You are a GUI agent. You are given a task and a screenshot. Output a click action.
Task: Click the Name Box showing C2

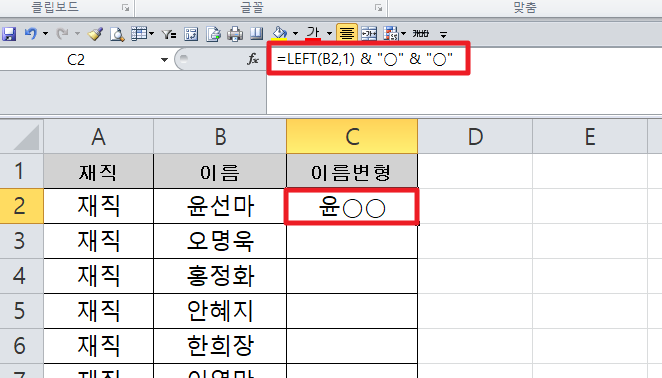[76, 60]
